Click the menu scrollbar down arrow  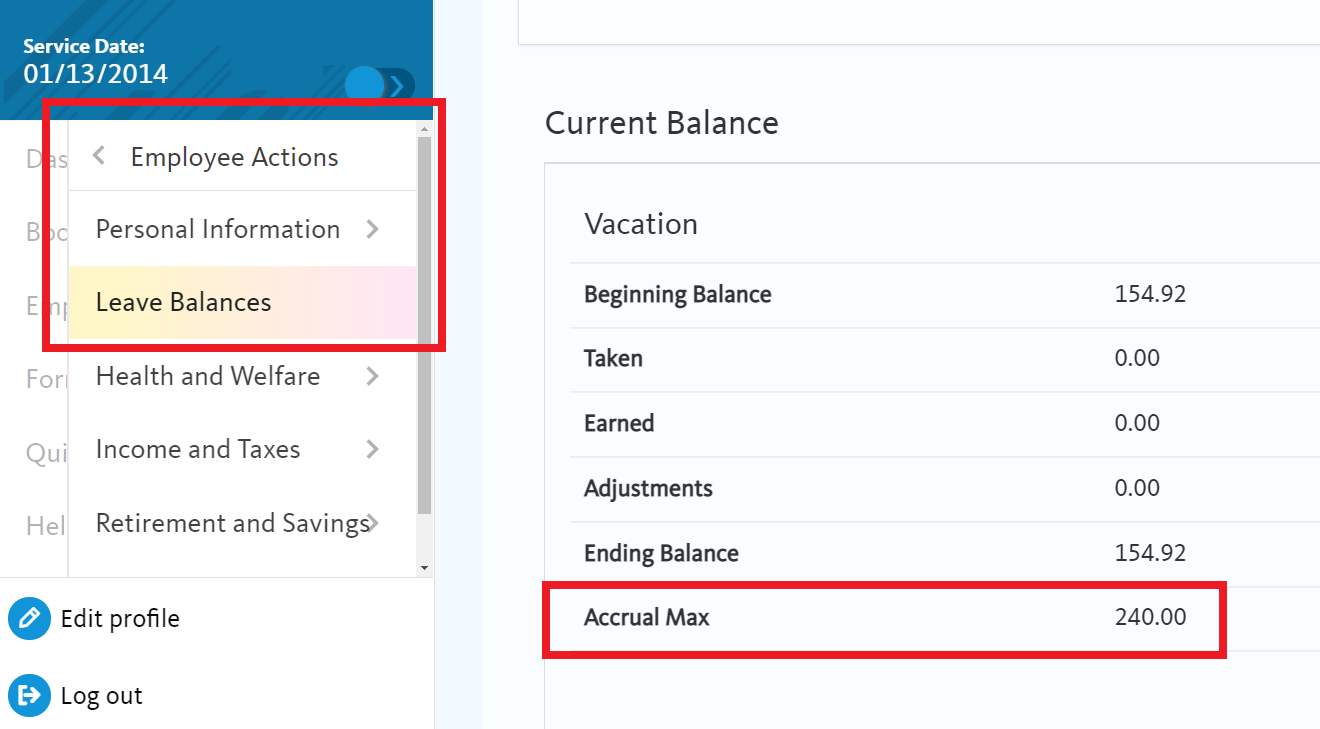[424, 568]
